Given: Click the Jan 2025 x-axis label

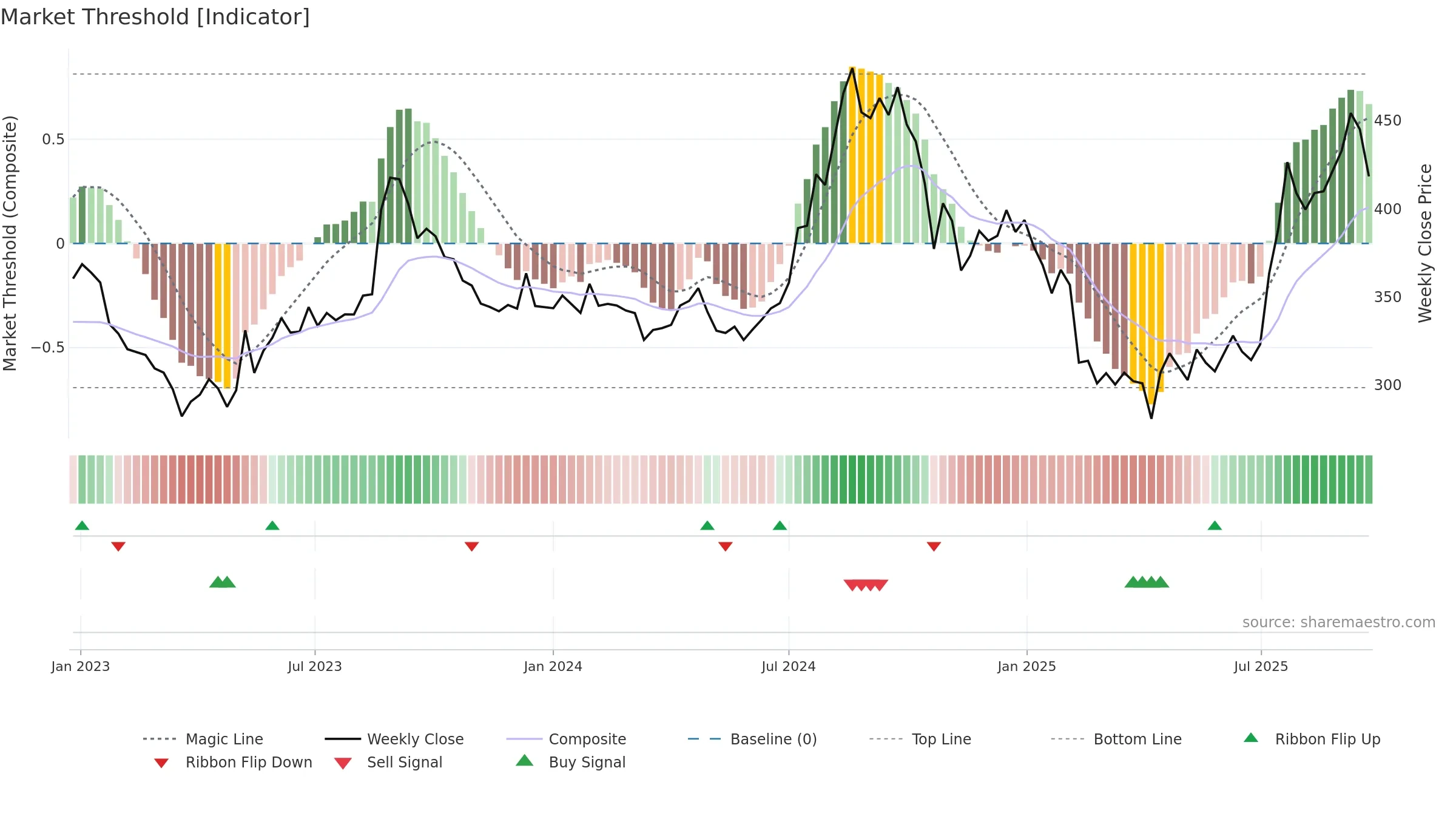Looking at the screenshot, I should pos(1026,666).
